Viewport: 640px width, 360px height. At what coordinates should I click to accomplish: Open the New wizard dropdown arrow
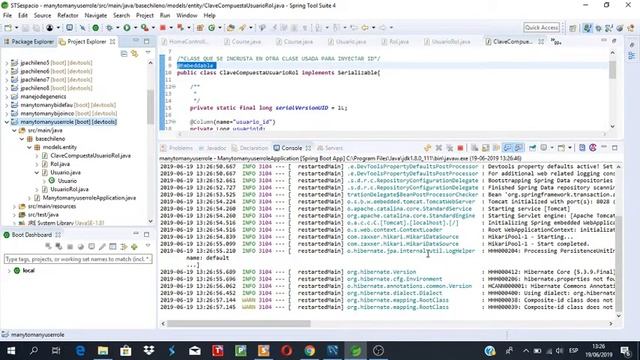[16, 28]
